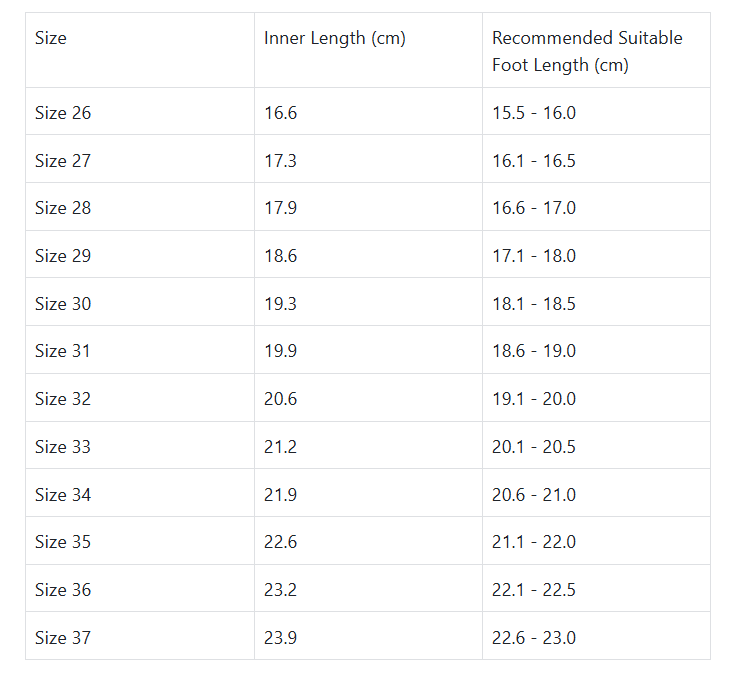Image resolution: width=729 pixels, height=673 pixels.
Task: Click the Size 35 cell
Action: point(63,542)
